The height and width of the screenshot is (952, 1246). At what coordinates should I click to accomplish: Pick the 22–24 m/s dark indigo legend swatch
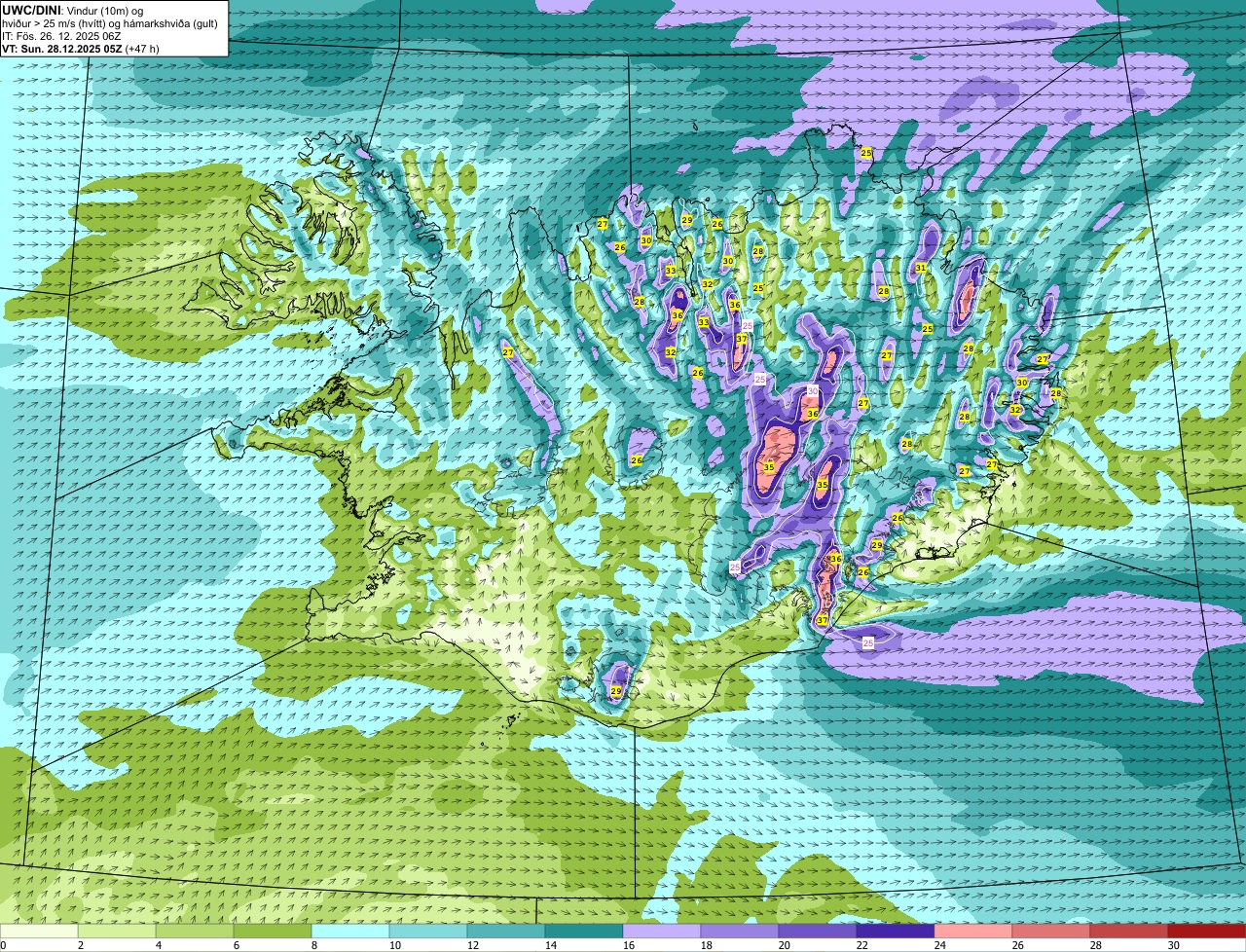pos(896,931)
